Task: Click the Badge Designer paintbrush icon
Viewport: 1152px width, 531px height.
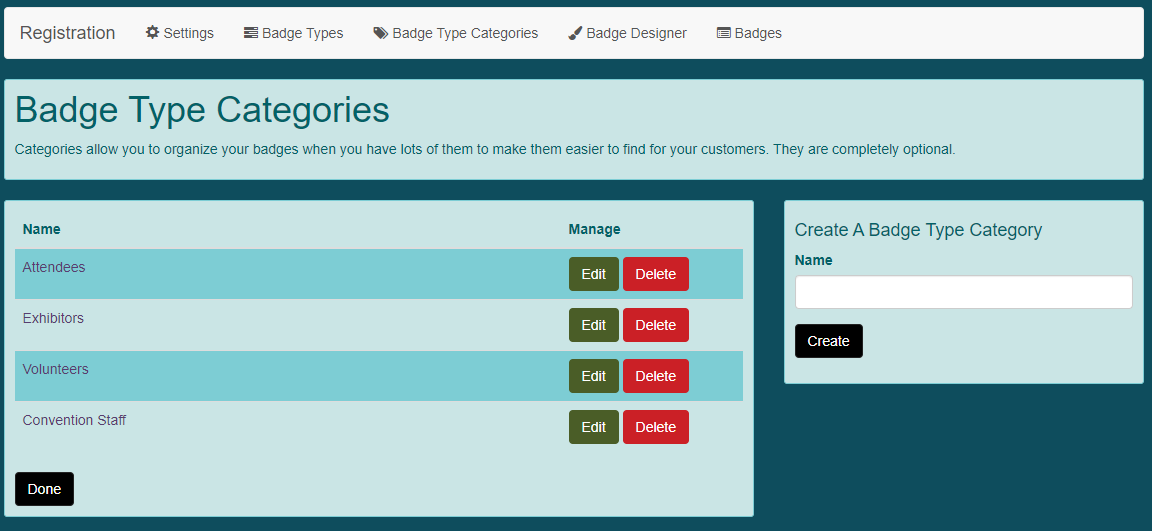Action: 575,33
